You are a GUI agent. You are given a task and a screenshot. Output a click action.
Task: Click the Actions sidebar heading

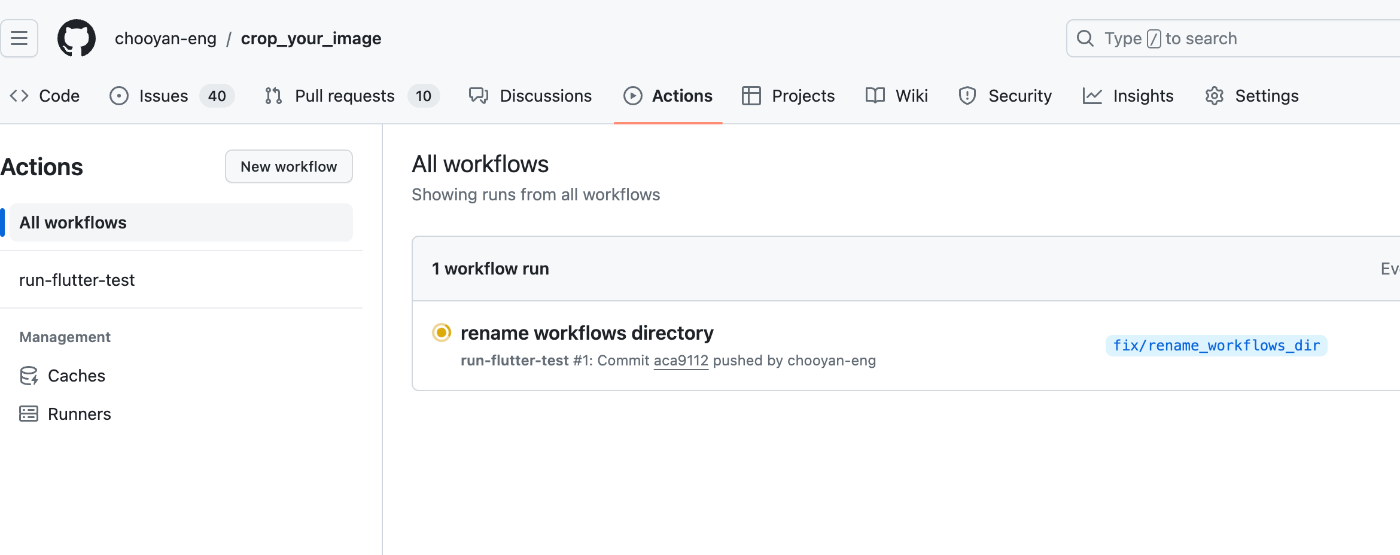pyautogui.click(x=42, y=167)
